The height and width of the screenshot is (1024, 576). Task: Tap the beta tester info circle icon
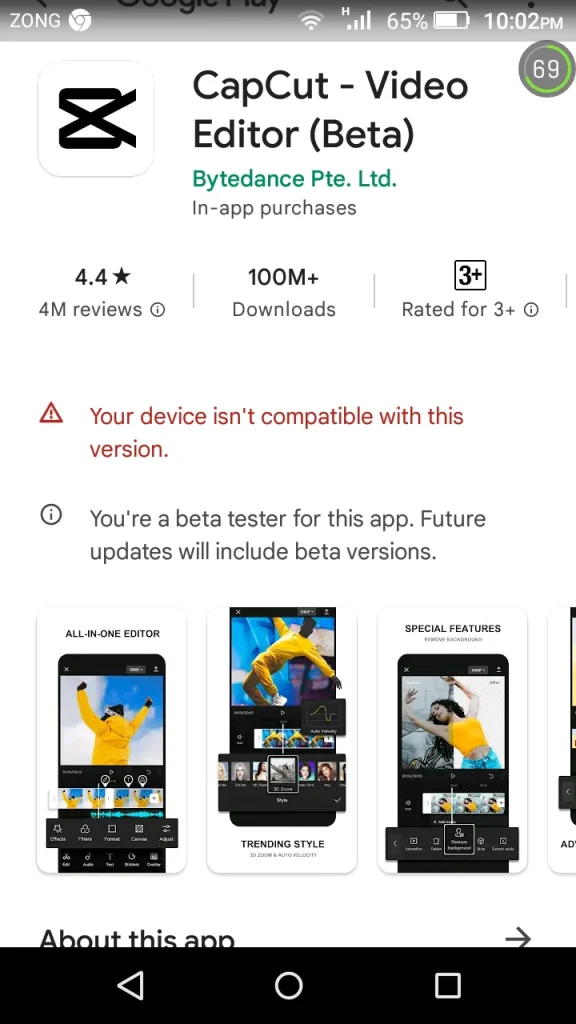coord(51,515)
